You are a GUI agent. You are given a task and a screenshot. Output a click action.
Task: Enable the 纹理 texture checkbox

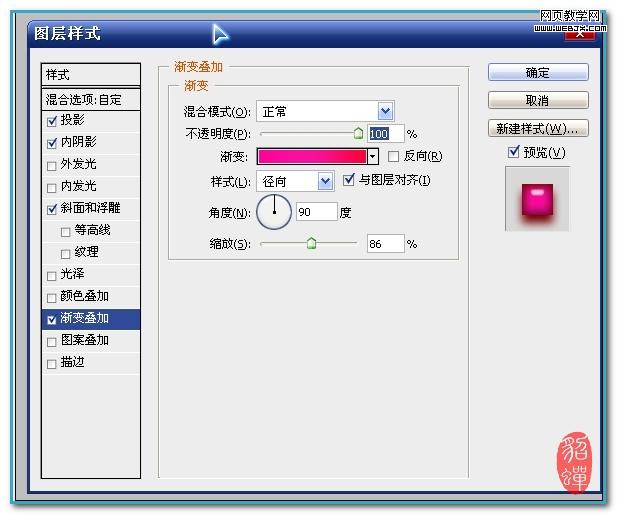click(66, 254)
